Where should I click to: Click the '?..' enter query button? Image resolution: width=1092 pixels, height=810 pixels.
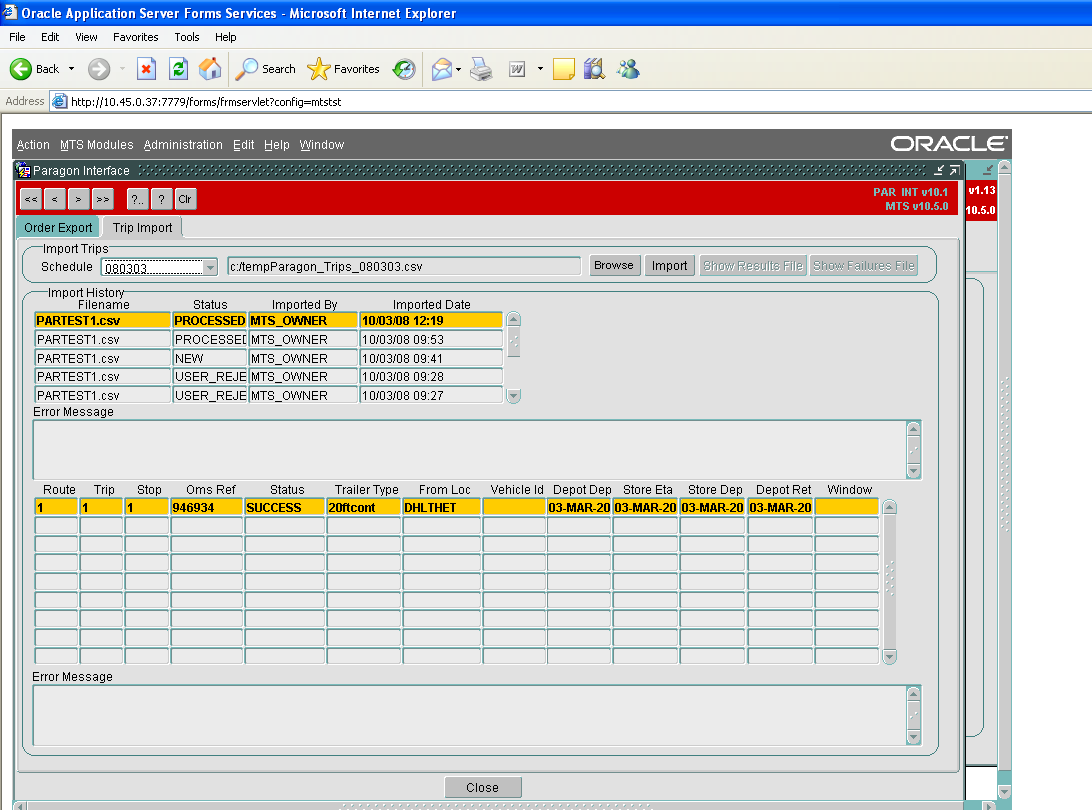click(x=137, y=199)
